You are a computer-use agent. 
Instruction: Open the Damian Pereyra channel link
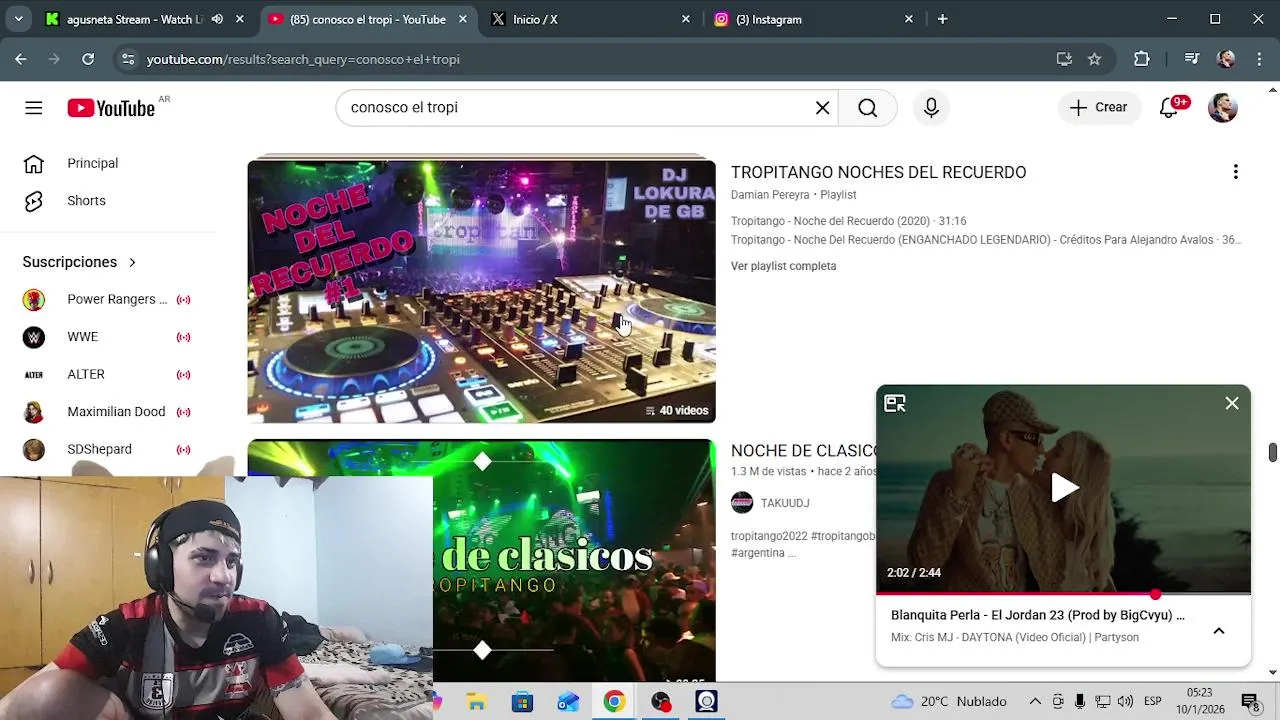770,195
